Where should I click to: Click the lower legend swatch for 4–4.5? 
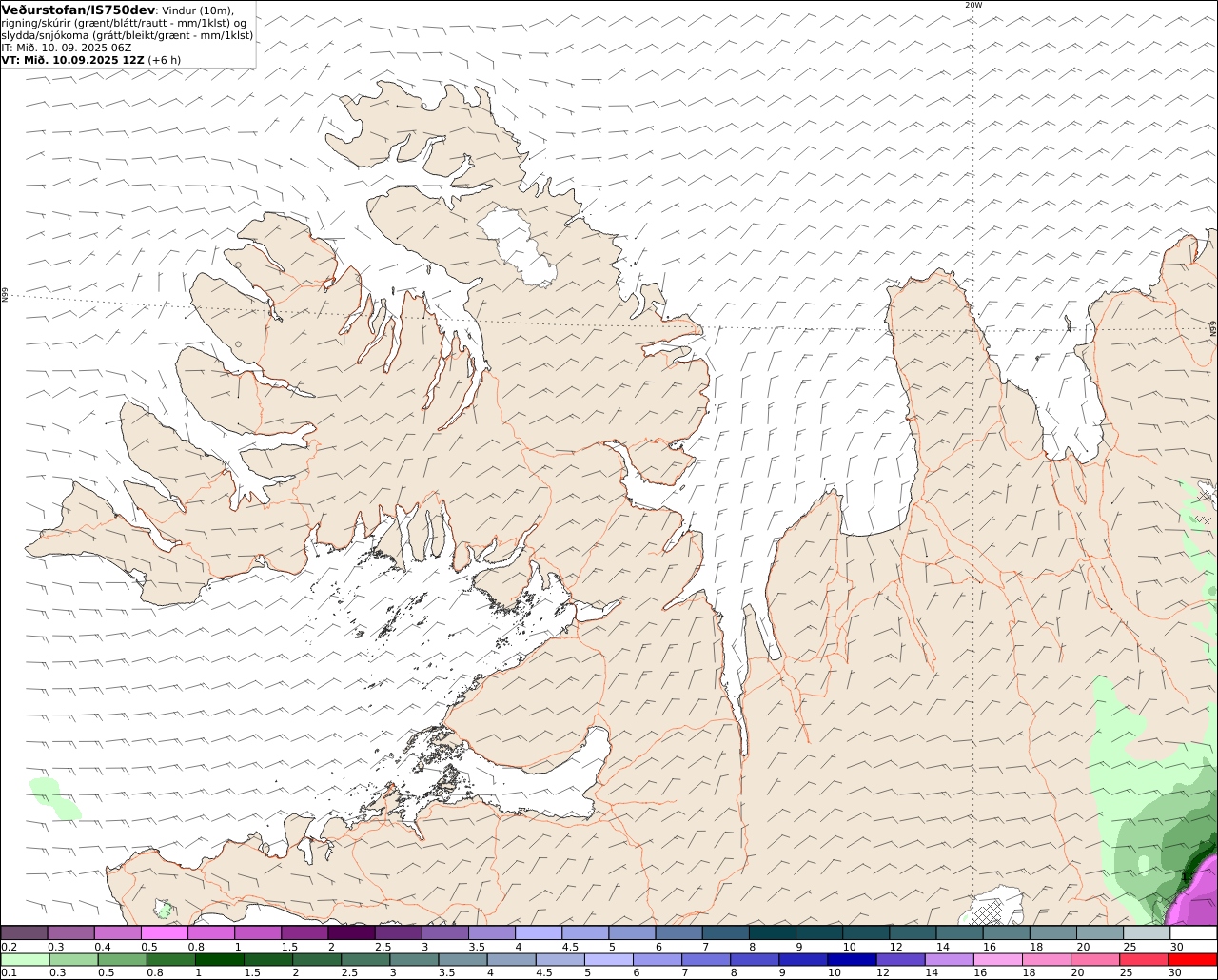coord(511,960)
